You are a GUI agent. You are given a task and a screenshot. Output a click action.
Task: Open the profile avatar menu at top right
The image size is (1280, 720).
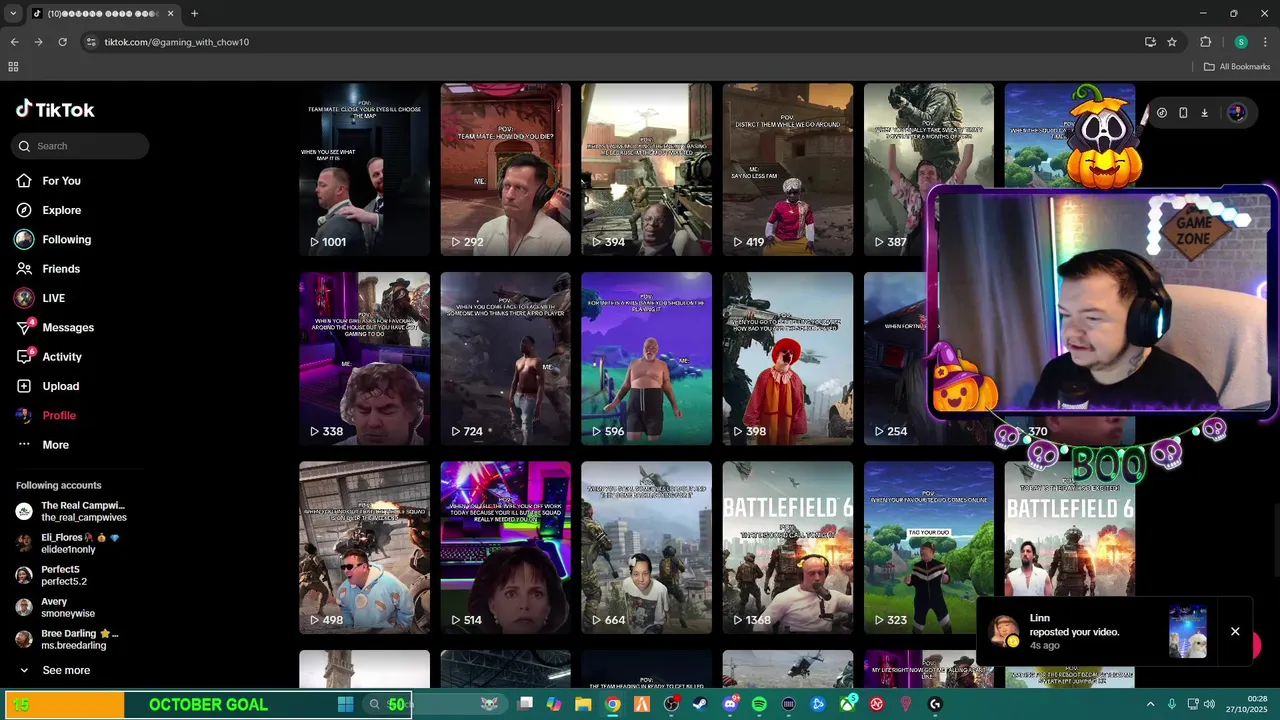pos(1237,113)
